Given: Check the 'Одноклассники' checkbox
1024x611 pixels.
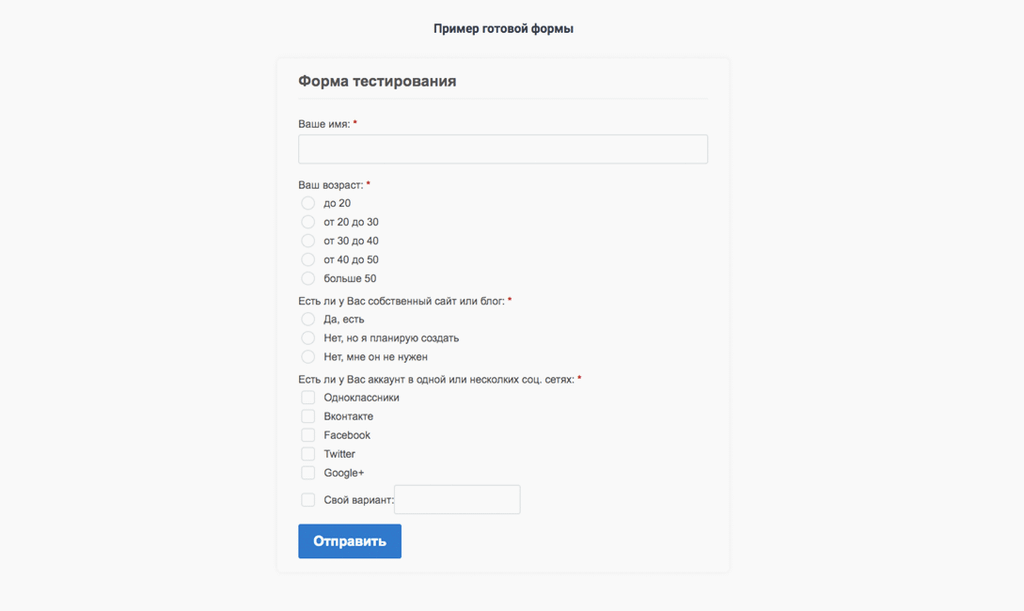Looking at the screenshot, I should pyautogui.click(x=308, y=398).
